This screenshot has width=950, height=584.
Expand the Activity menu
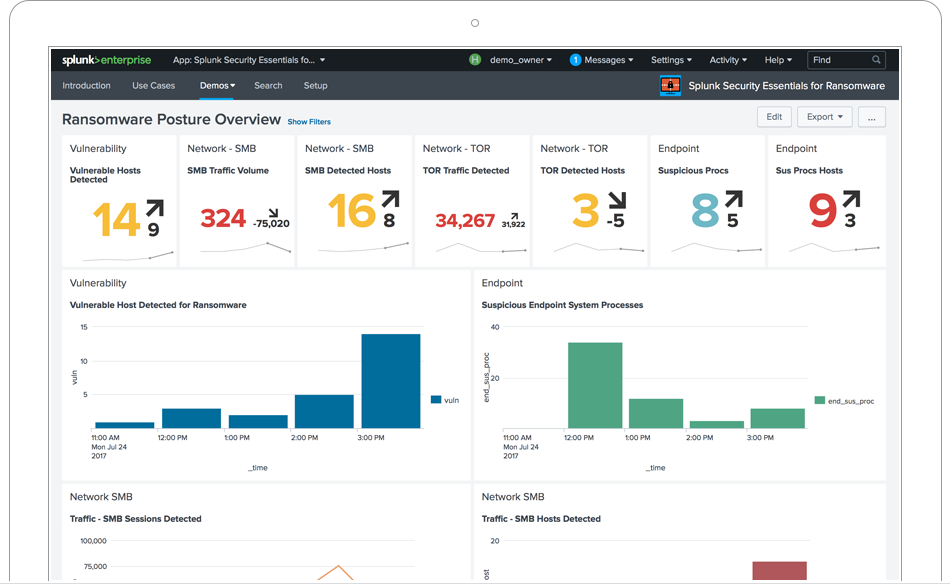pyautogui.click(x=728, y=60)
